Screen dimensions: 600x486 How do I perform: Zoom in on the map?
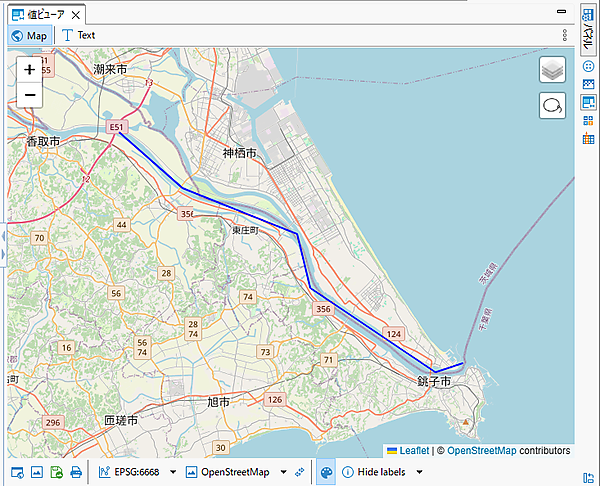click(x=30, y=70)
